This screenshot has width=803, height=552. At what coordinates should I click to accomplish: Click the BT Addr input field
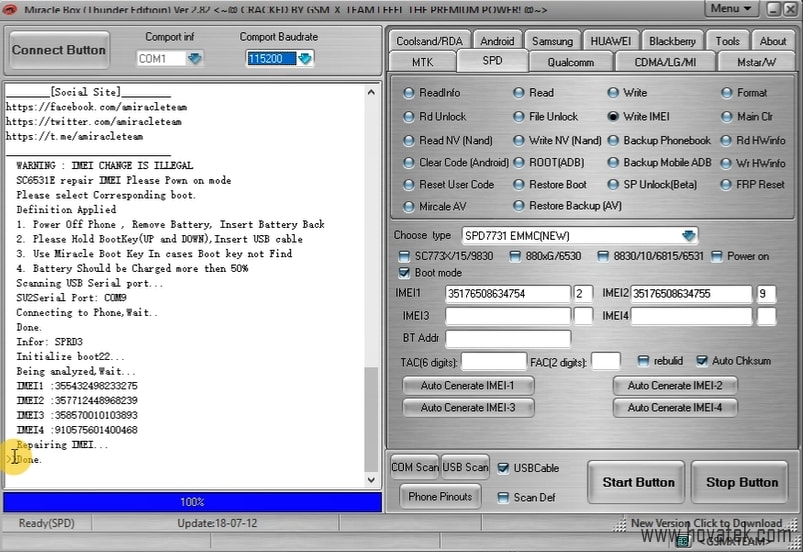[x=508, y=338]
